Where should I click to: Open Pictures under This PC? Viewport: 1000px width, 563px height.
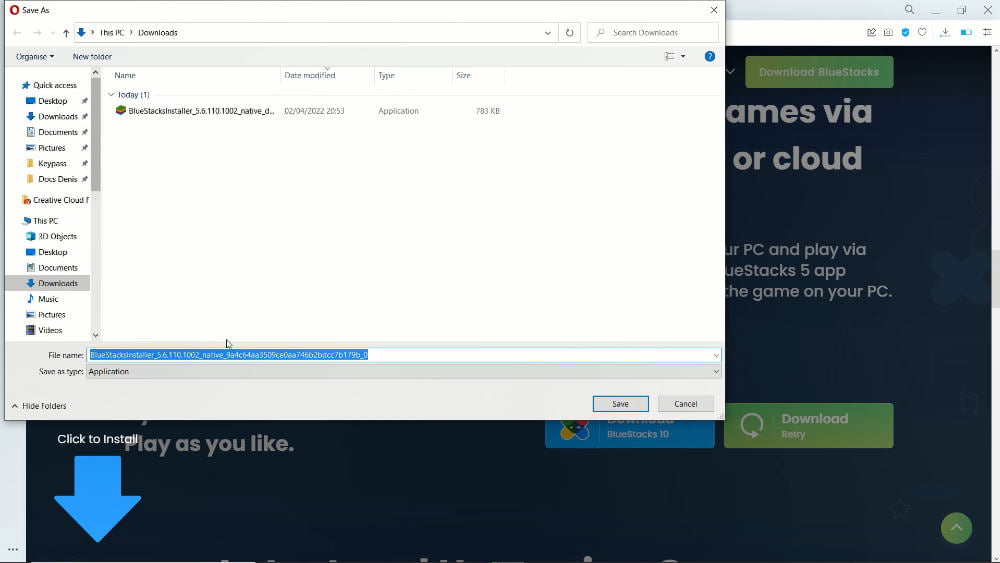[x=51, y=315]
